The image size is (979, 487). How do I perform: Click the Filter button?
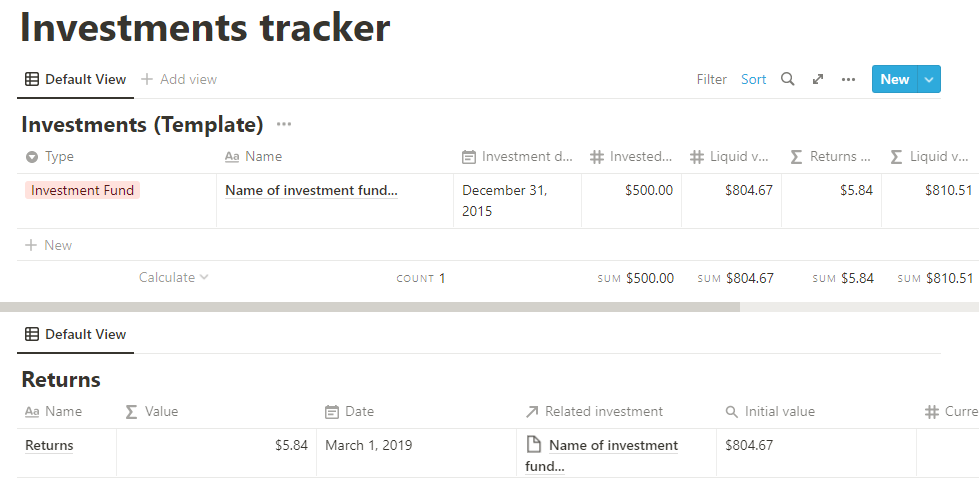click(x=711, y=79)
